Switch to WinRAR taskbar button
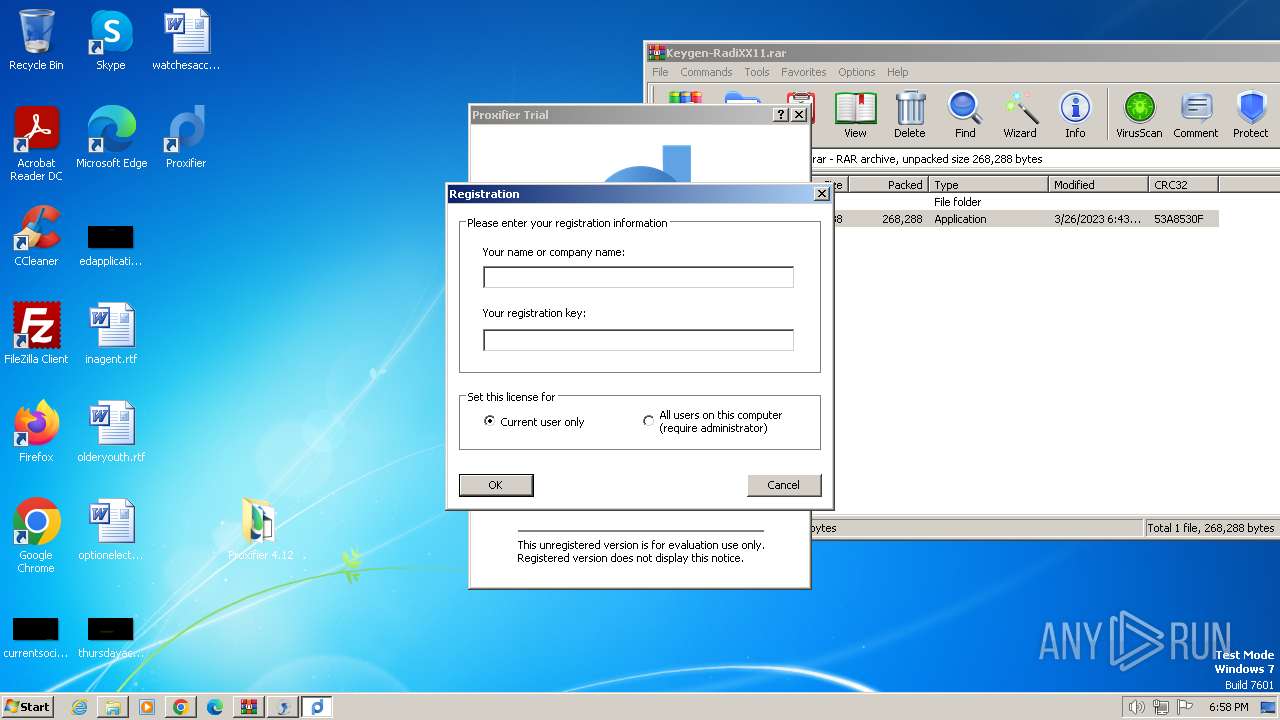1280x720 pixels. pos(249,707)
